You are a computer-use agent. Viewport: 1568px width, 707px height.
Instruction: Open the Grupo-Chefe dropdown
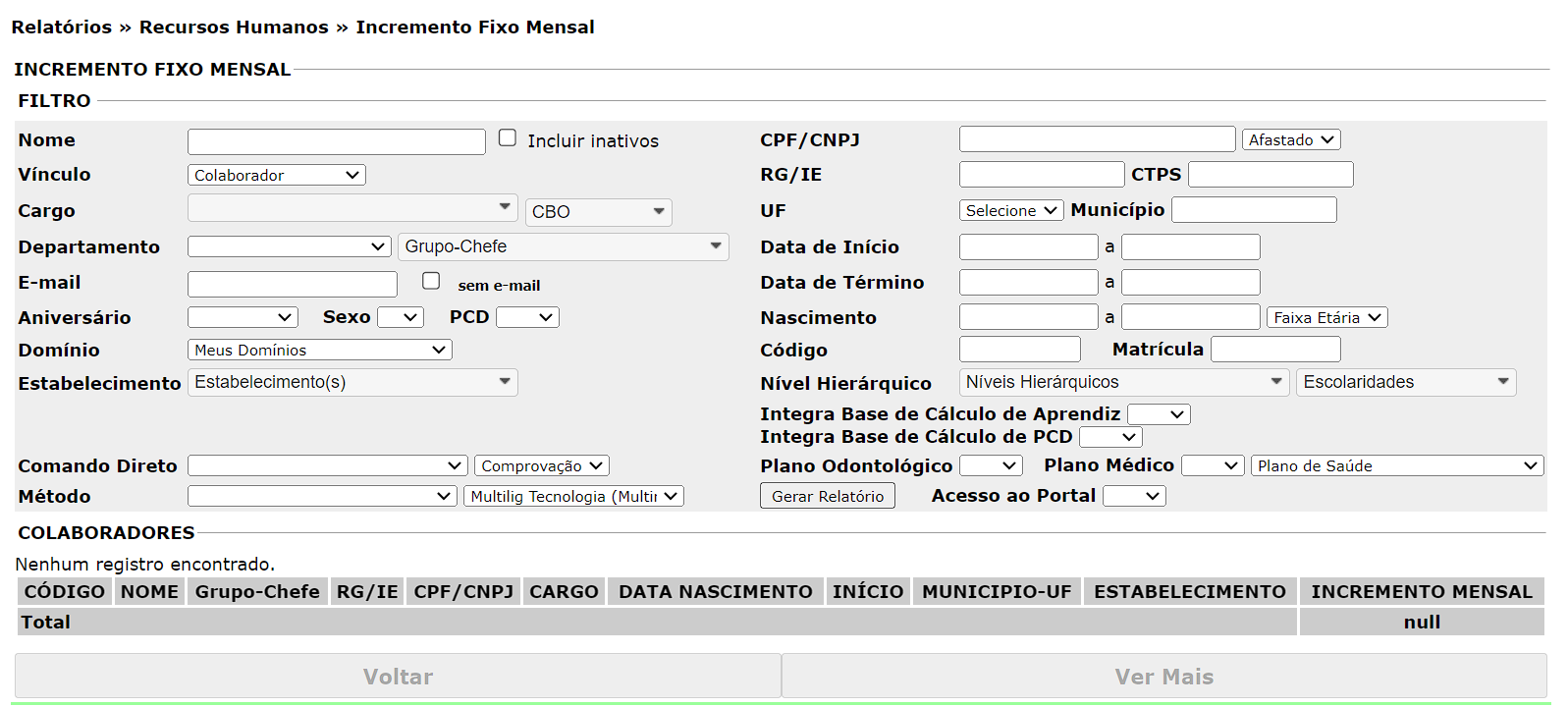pyautogui.click(x=563, y=246)
